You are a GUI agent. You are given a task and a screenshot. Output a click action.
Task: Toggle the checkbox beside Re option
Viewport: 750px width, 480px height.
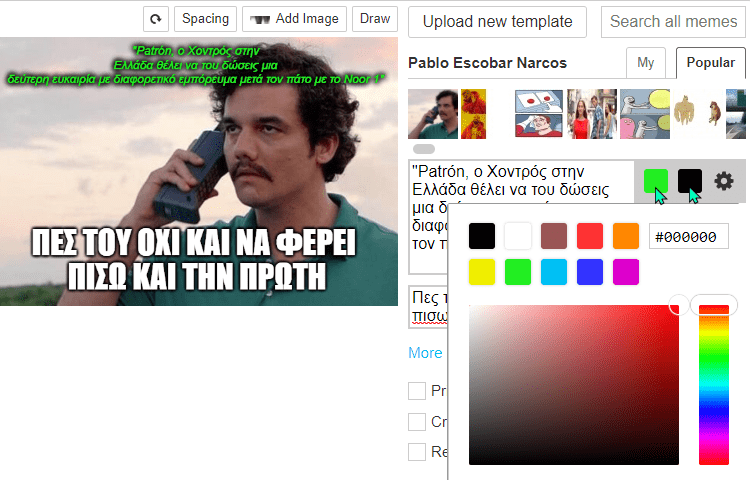click(x=417, y=452)
